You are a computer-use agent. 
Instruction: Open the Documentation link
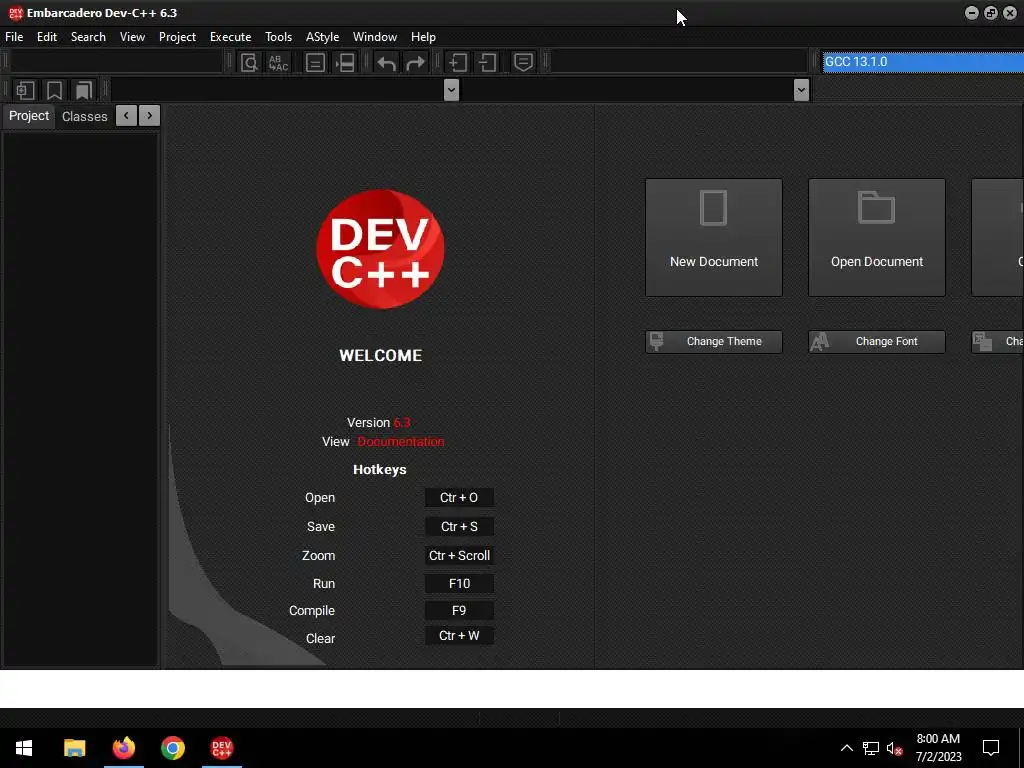pos(401,441)
